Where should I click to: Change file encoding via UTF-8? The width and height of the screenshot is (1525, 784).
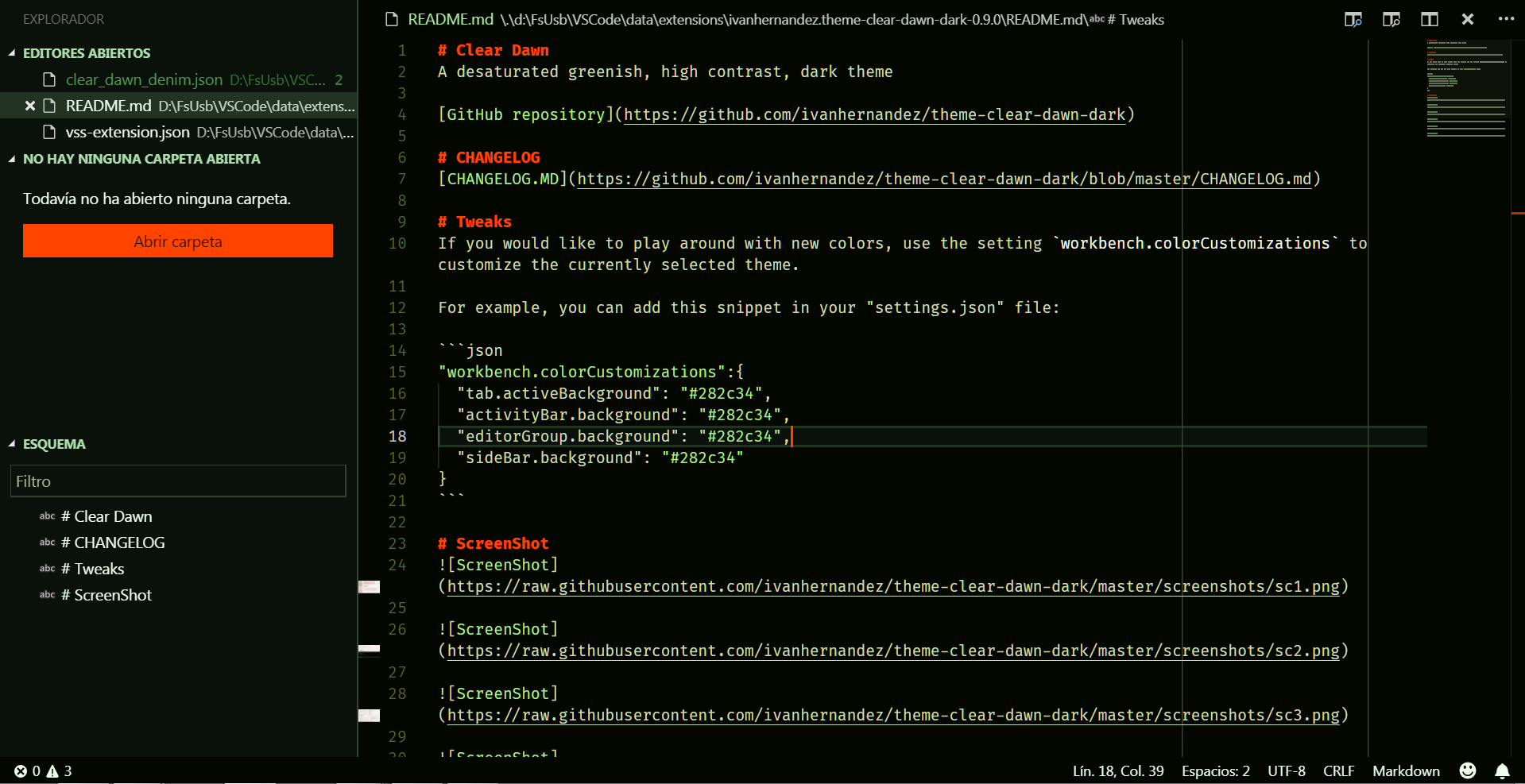point(1286,771)
